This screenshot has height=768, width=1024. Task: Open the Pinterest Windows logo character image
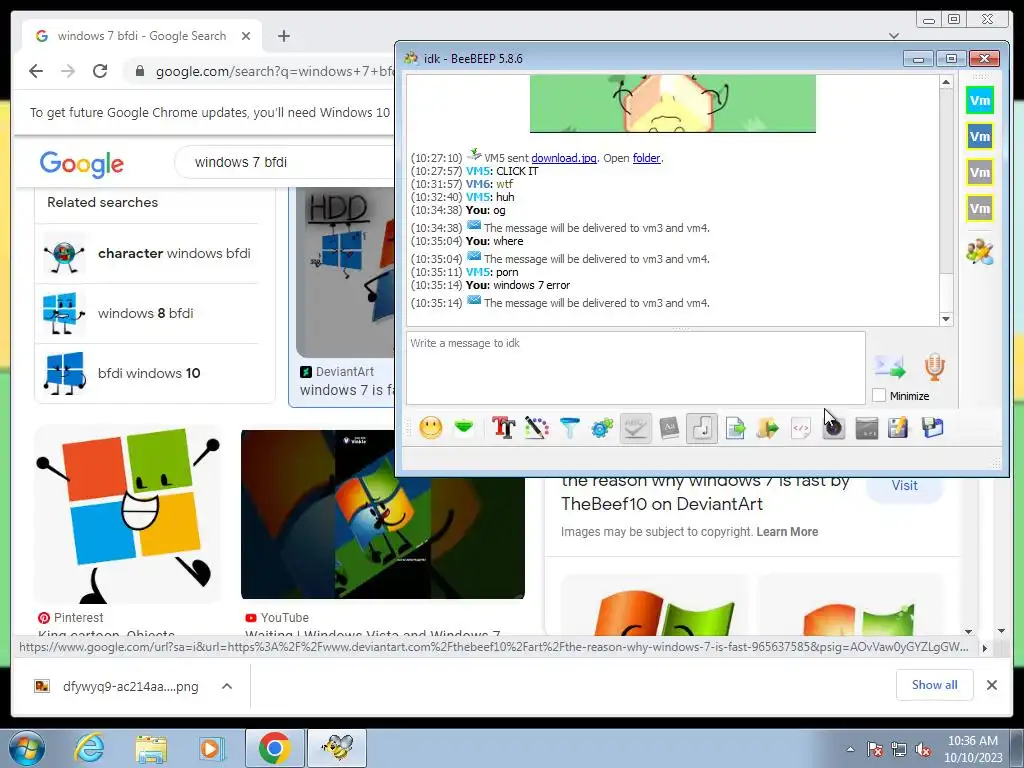128,514
